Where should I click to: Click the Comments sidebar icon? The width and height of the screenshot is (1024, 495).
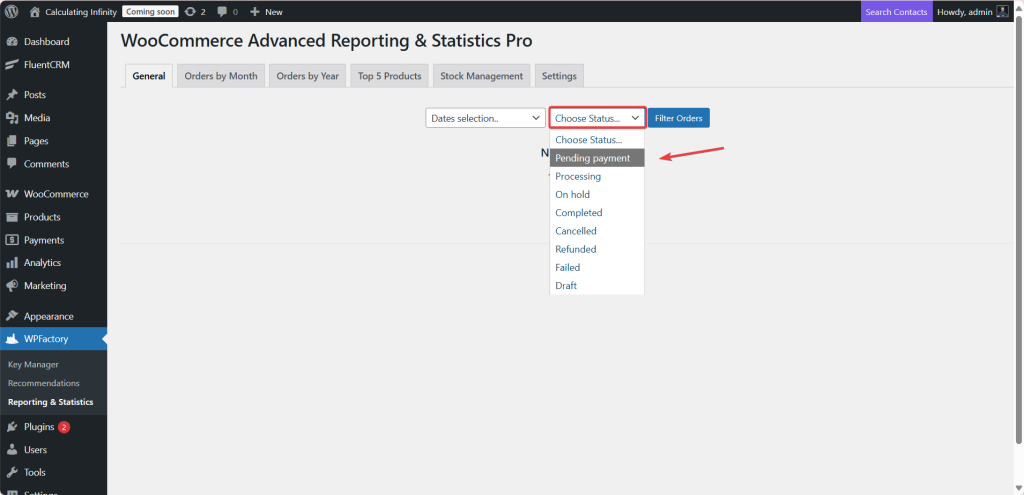point(12,164)
